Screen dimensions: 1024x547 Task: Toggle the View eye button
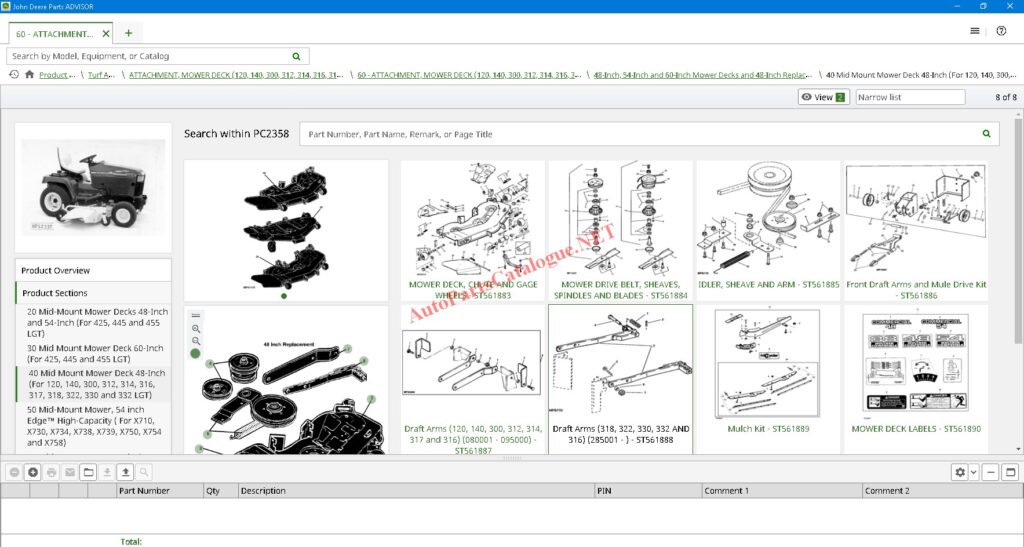(x=823, y=97)
